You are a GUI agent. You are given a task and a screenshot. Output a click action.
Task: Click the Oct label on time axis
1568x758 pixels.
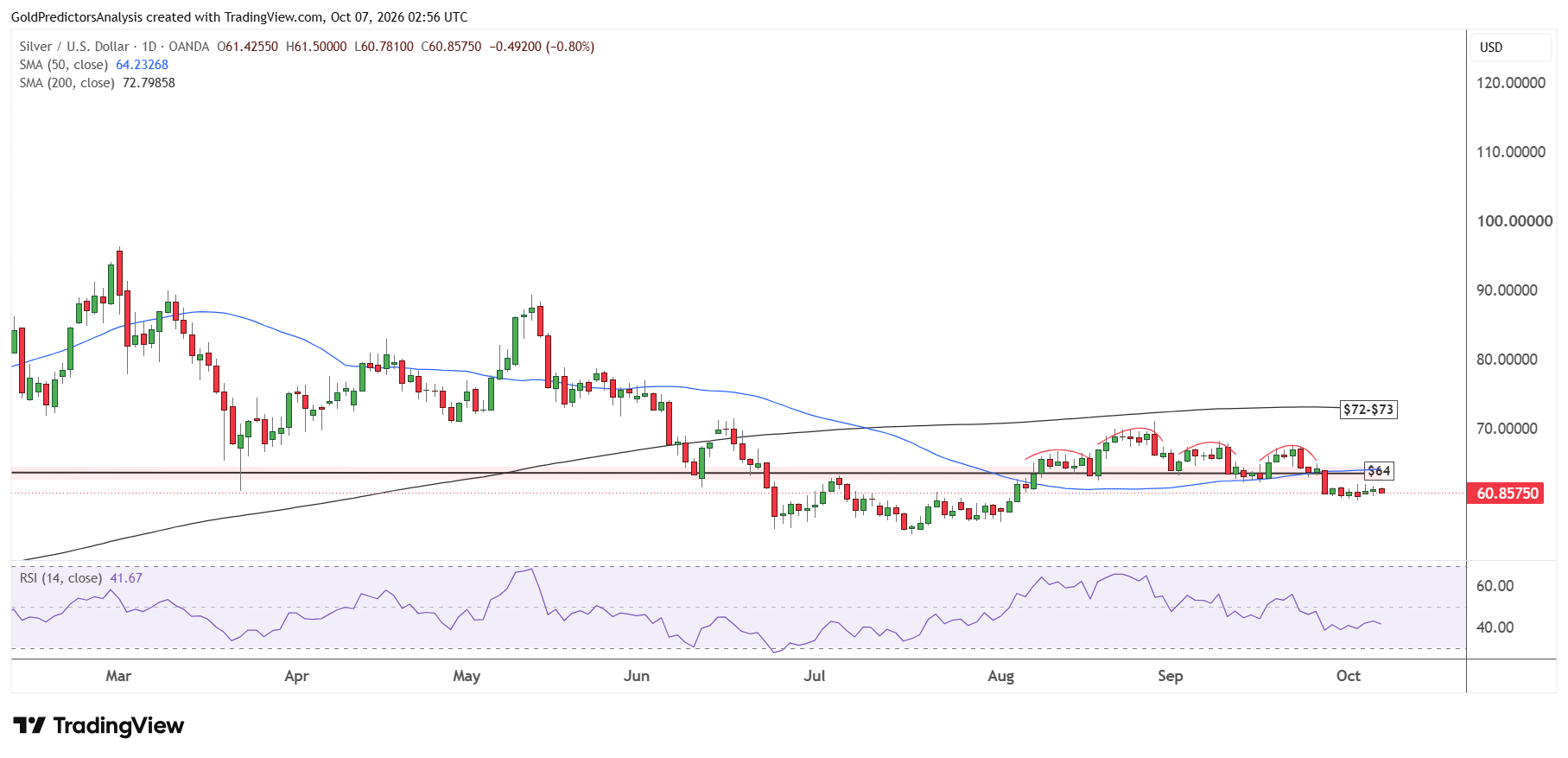1349,676
